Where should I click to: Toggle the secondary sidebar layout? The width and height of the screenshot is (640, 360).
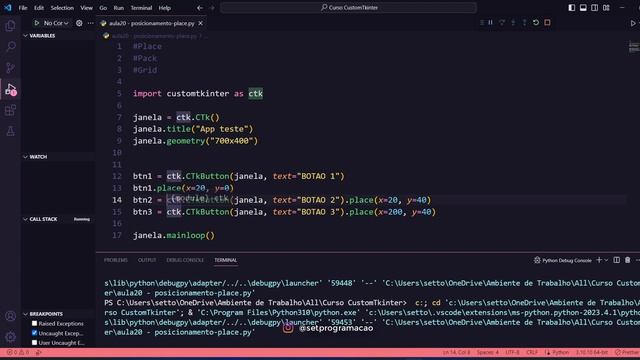595,8
